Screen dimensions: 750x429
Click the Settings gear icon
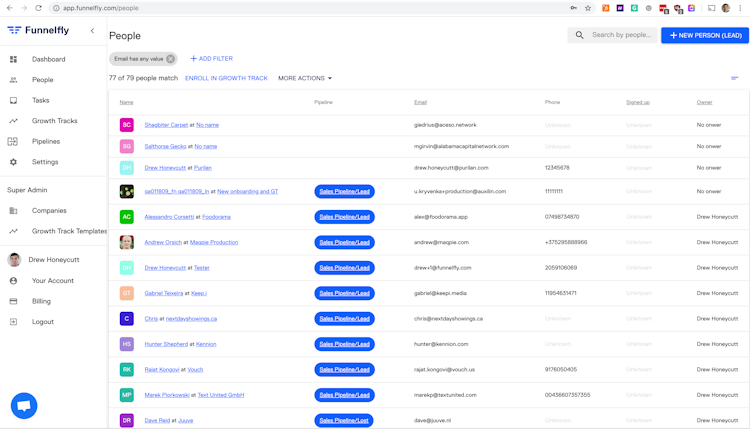(x=13, y=162)
